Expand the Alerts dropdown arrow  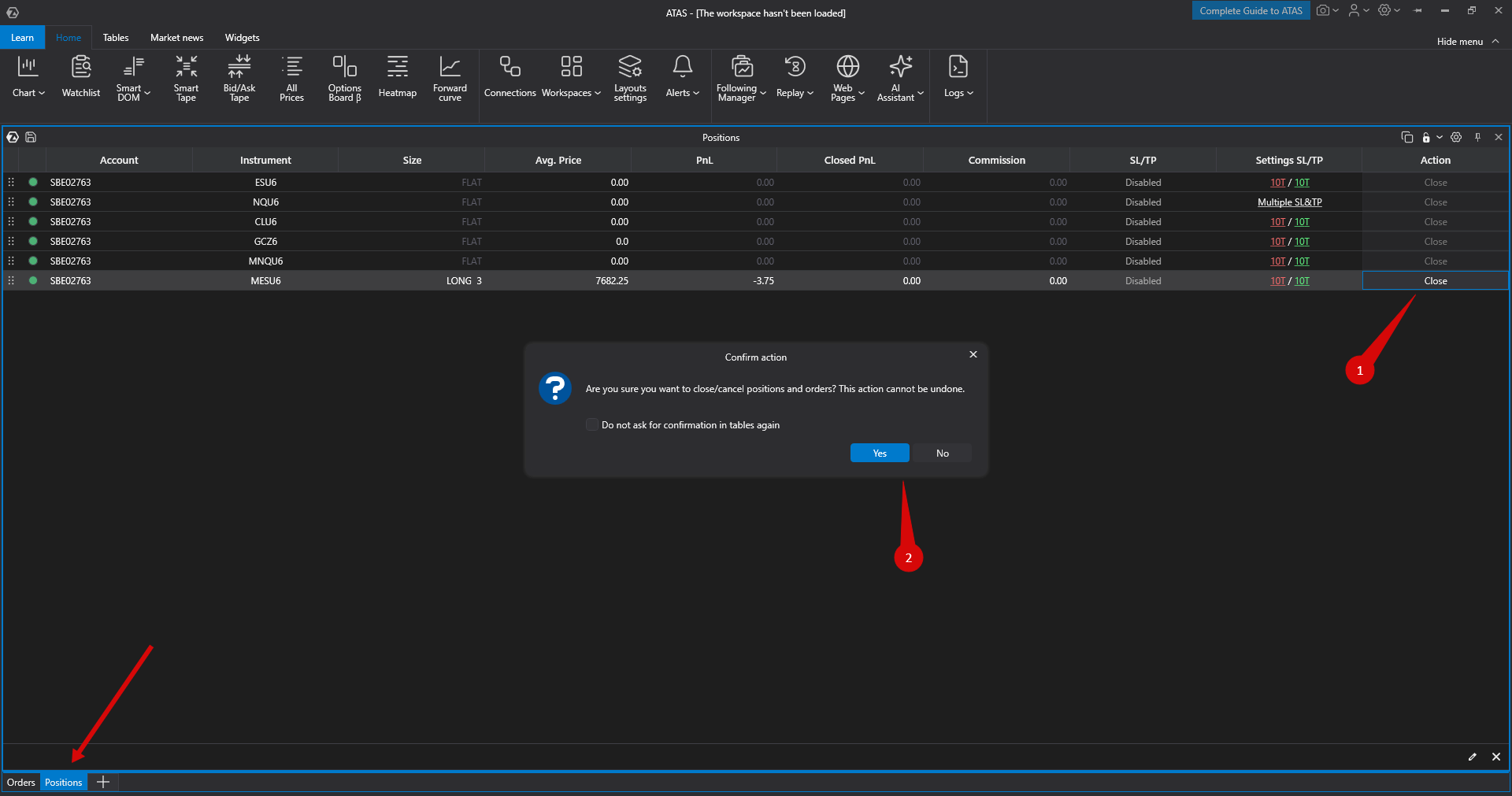(696, 93)
